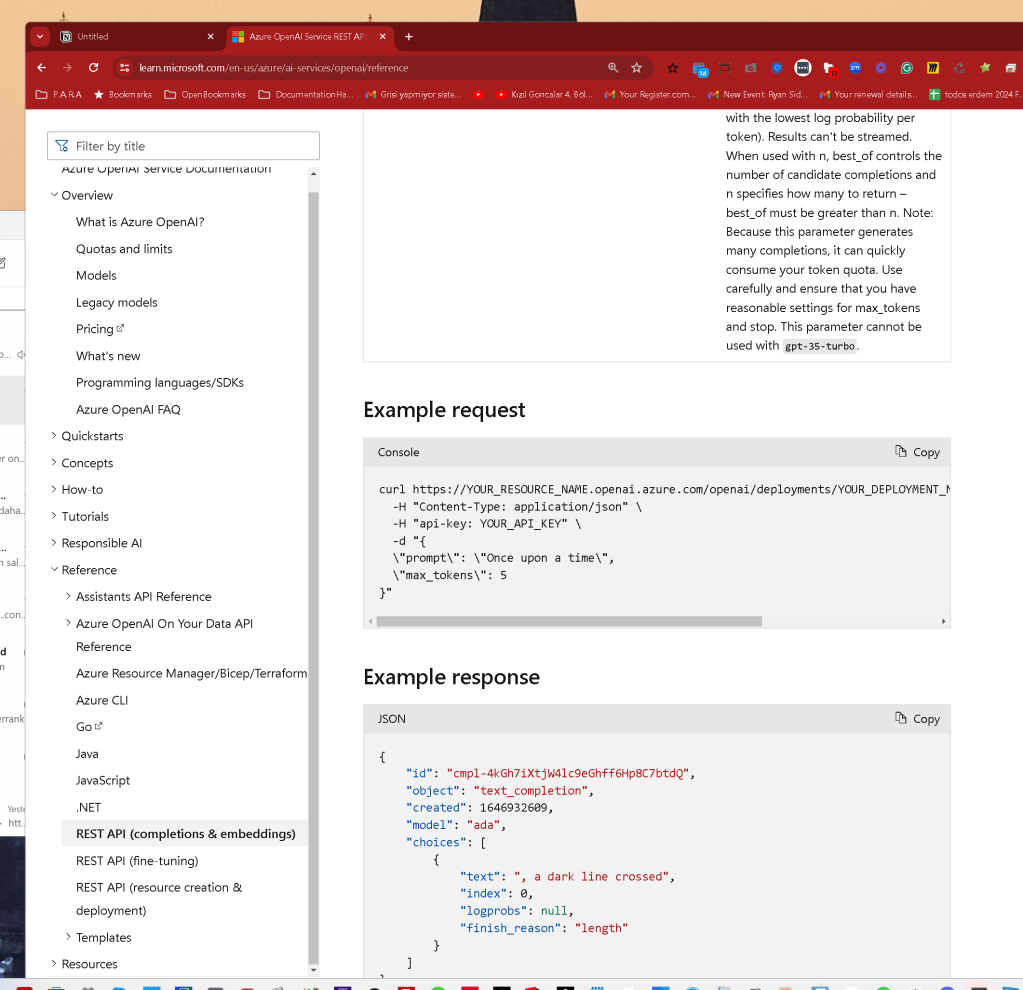Screen dimensions: 1023x990
Task: Open the Zoom extension icon
Action: click(x=855, y=68)
